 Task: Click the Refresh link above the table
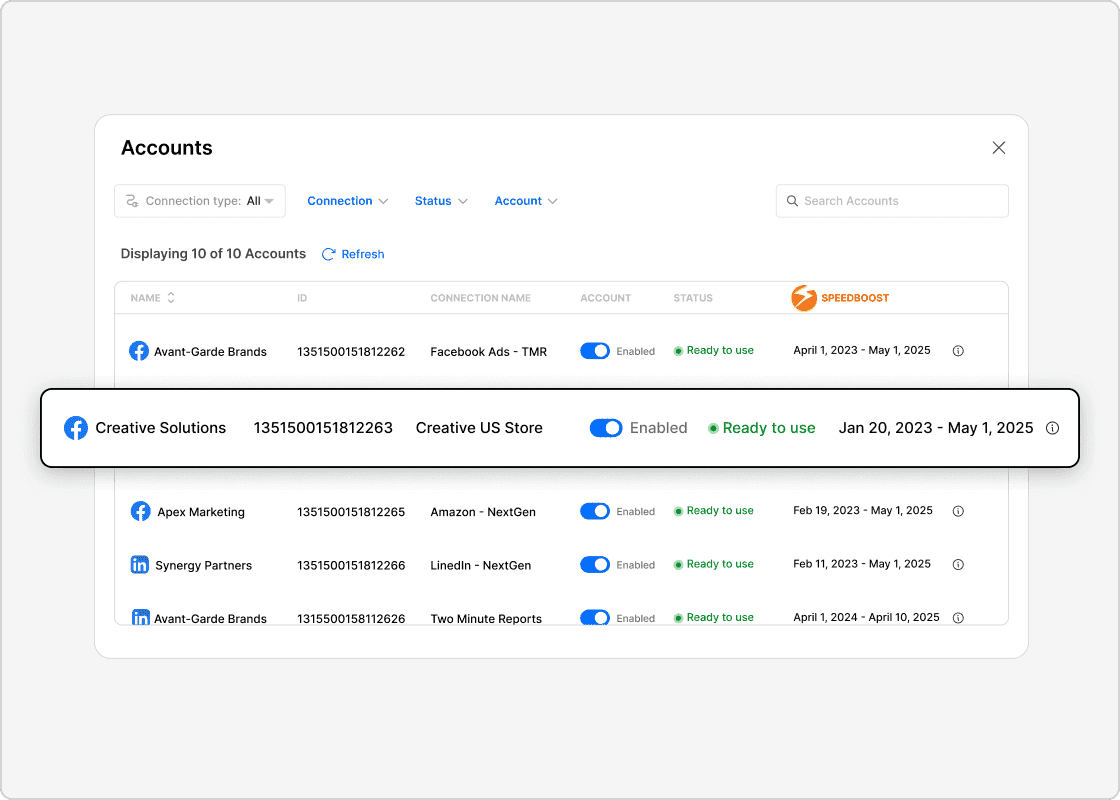point(352,254)
